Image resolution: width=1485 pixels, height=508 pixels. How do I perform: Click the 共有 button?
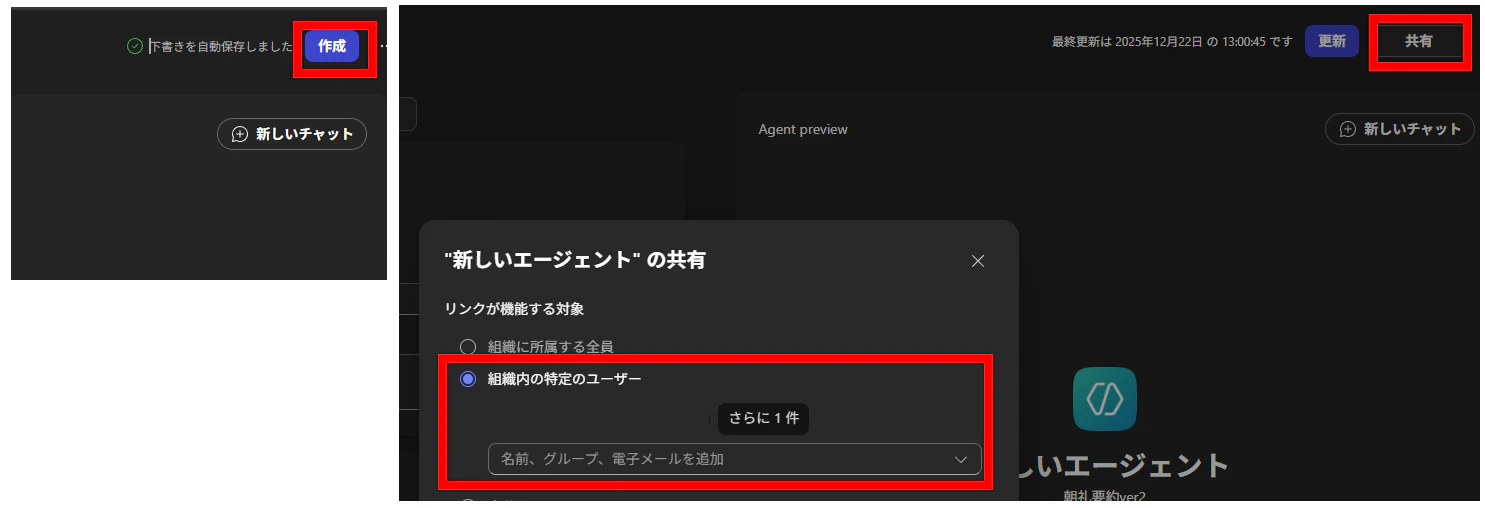1418,41
